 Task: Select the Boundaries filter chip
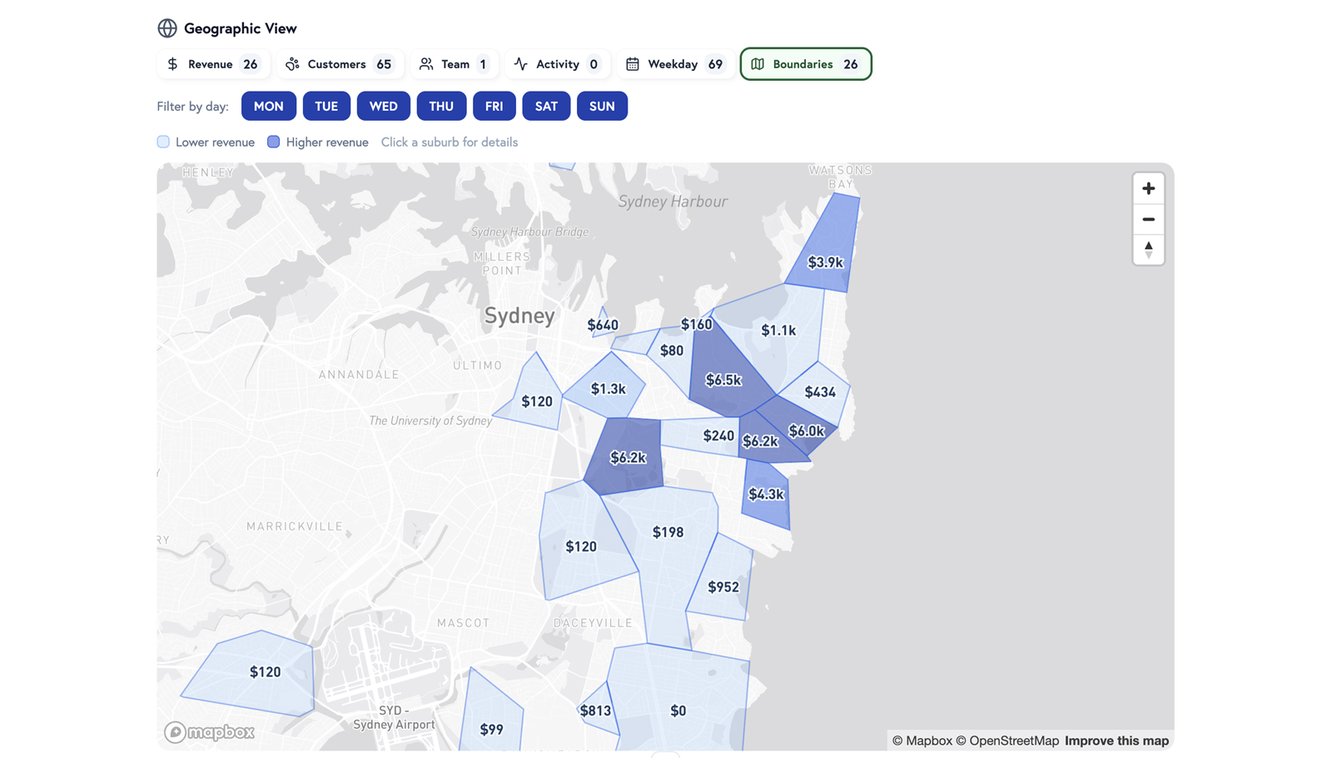tap(805, 61)
